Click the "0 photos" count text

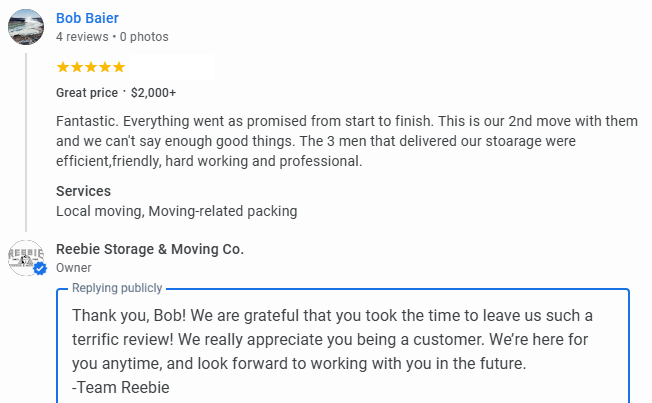click(x=144, y=37)
